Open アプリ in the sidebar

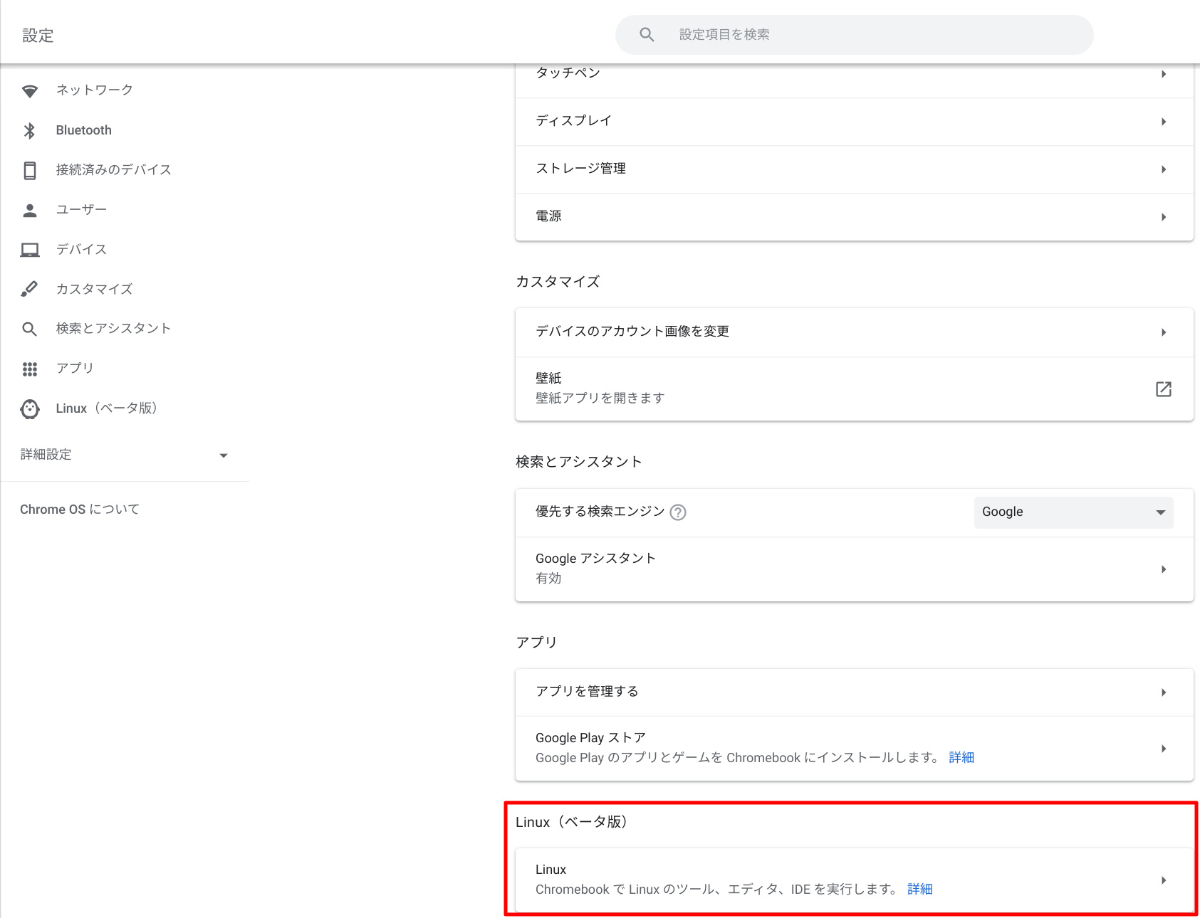coord(75,368)
